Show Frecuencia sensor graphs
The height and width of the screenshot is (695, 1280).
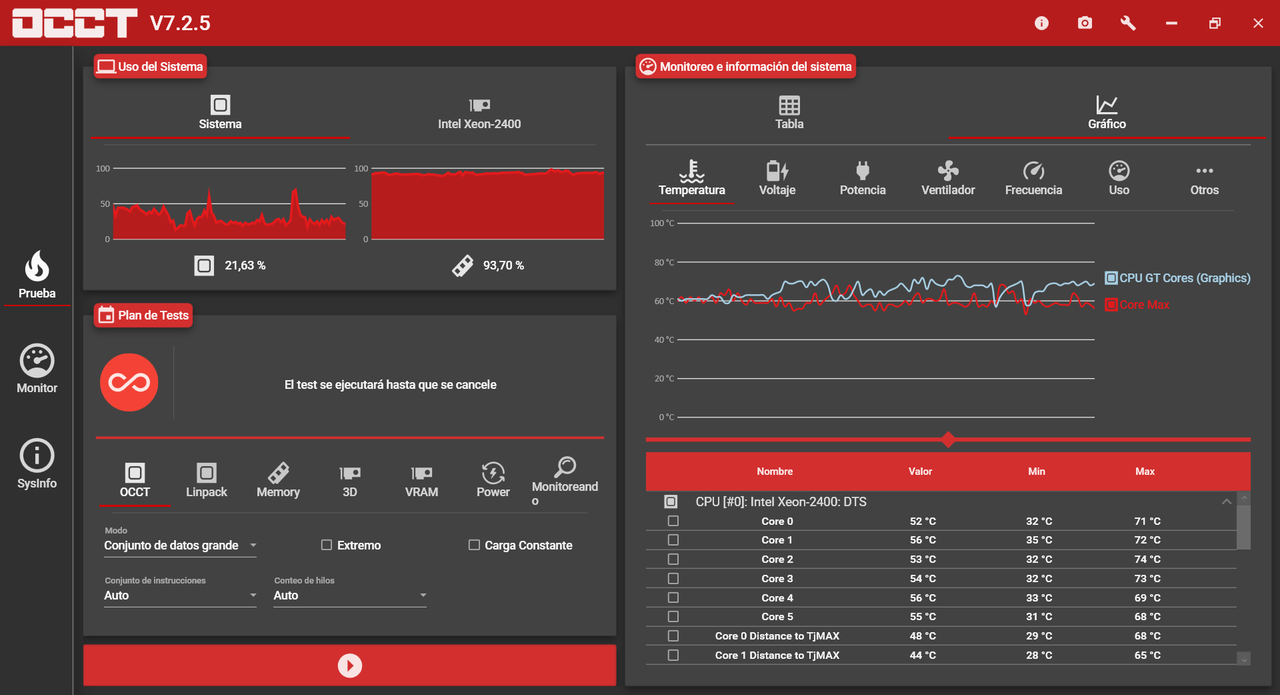[x=1034, y=177]
